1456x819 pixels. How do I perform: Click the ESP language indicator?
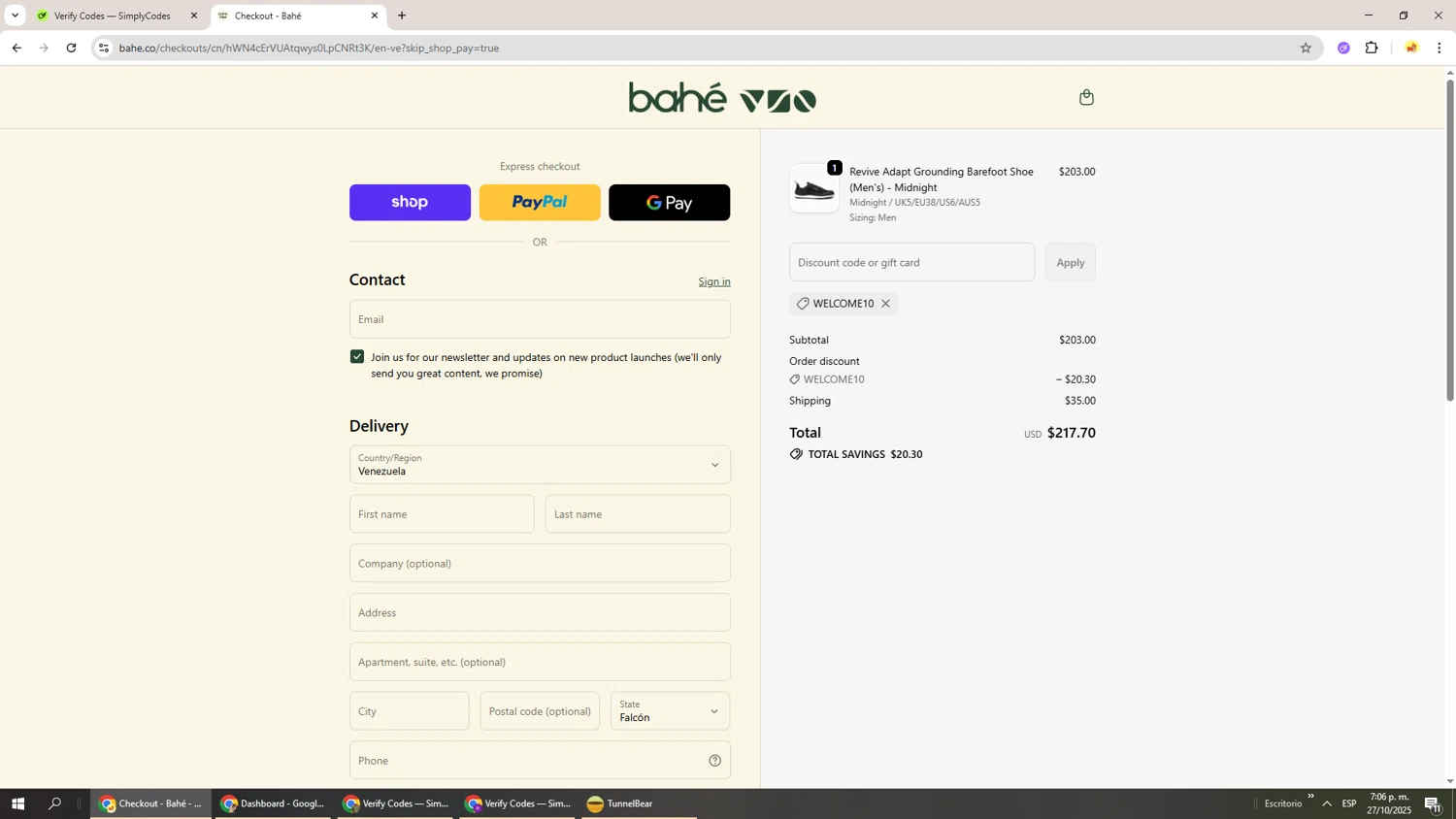[1349, 803]
